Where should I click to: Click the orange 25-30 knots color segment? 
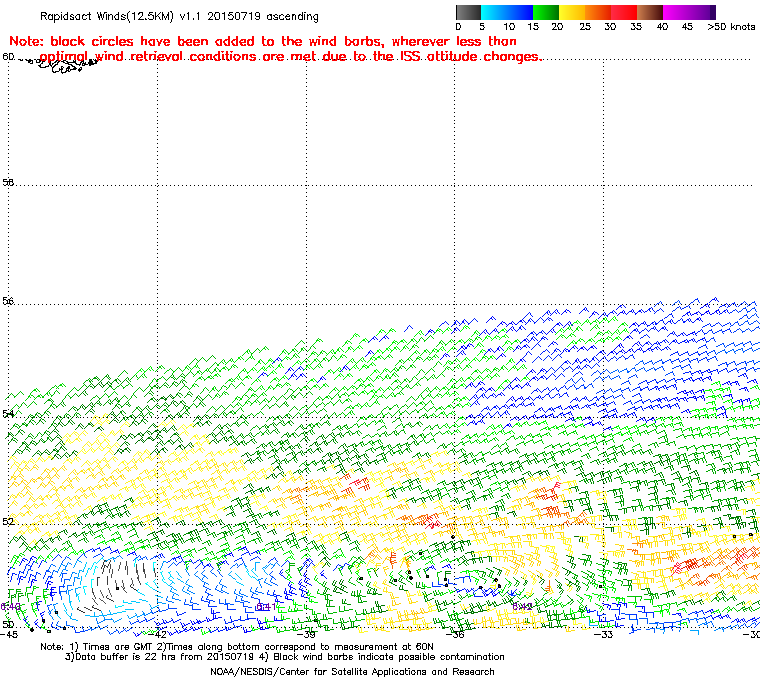598,12
